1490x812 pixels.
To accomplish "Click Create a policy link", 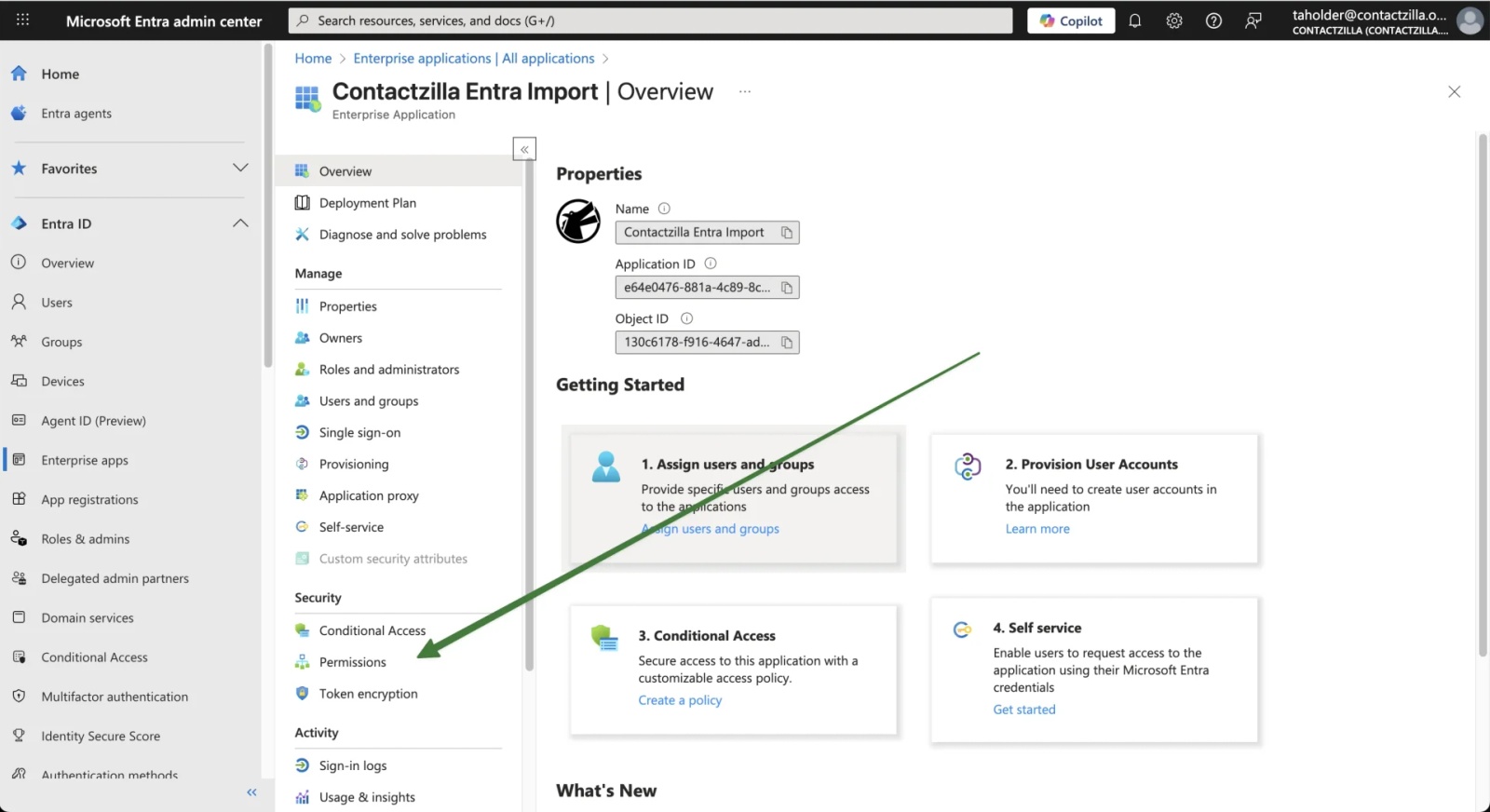I will point(680,700).
